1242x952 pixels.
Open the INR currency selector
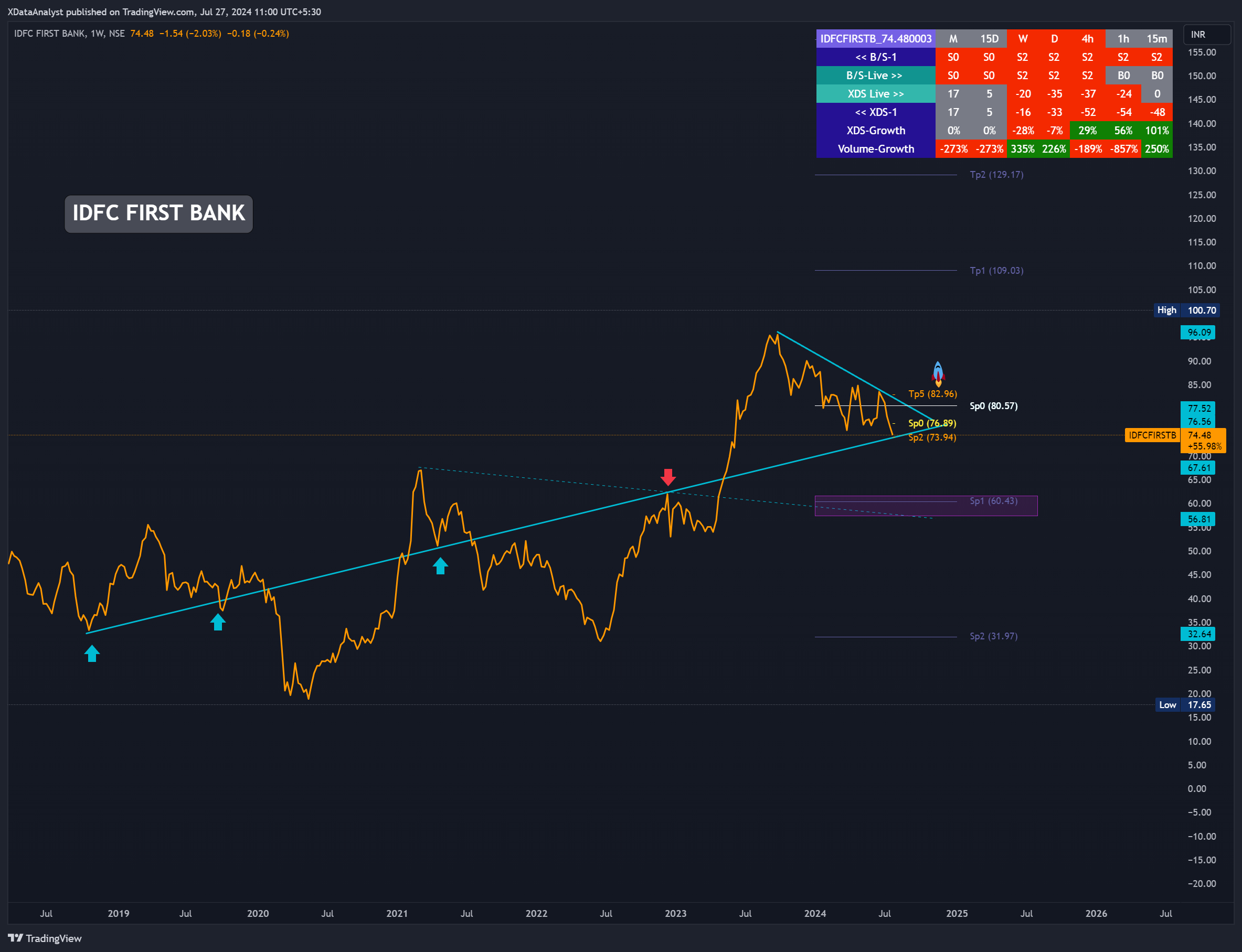[x=1207, y=35]
